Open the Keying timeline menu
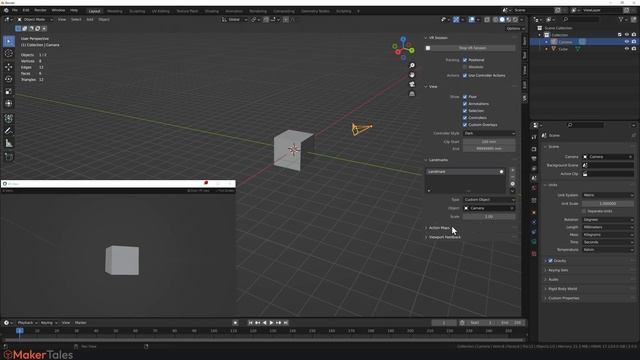The width and height of the screenshot is (640, 360). 48,323
